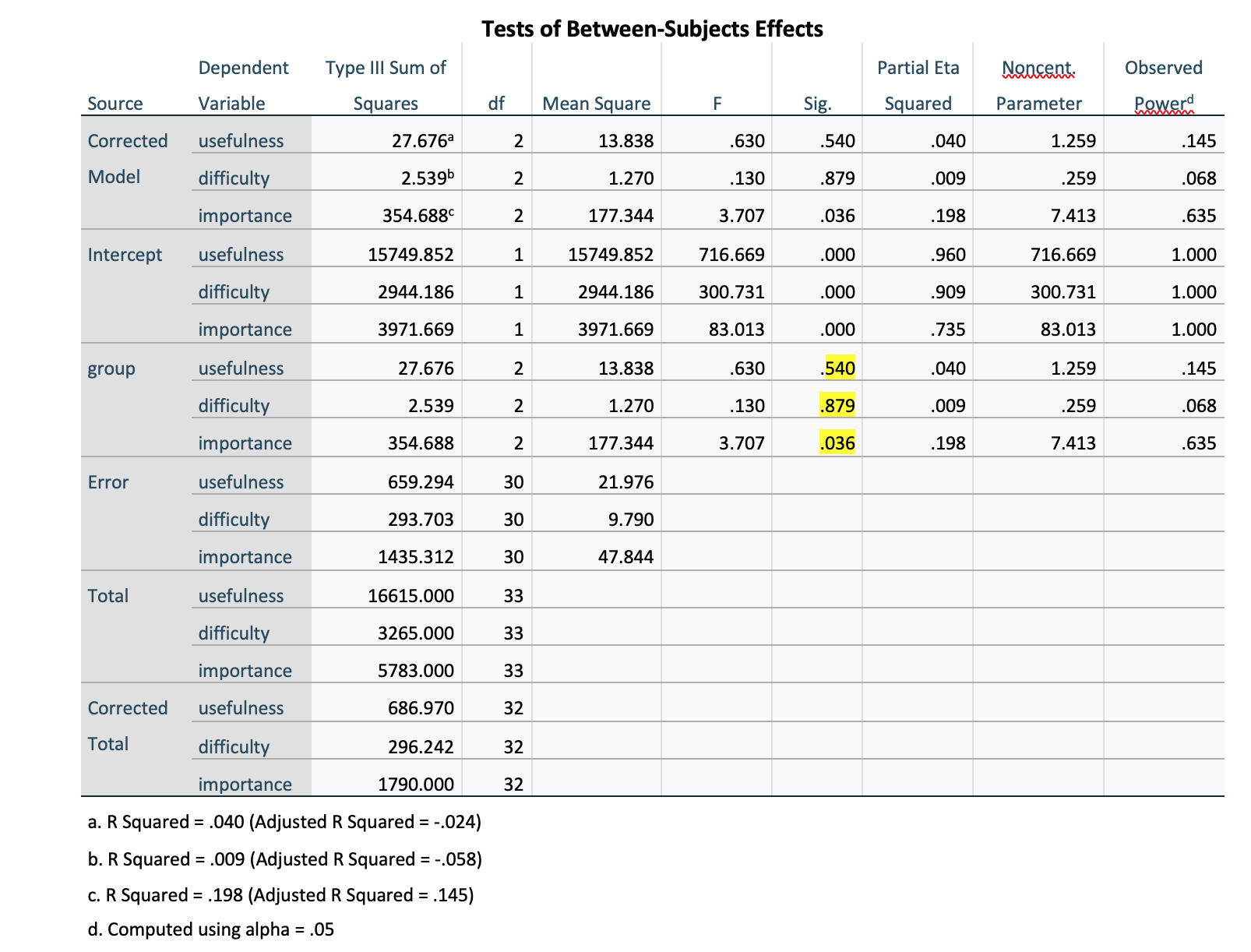Select Intercept sum of squares 3971.669
Image resolution: width=1251 pixels, height=952 pixels.
pyautogui.click(x=416, y=330)
